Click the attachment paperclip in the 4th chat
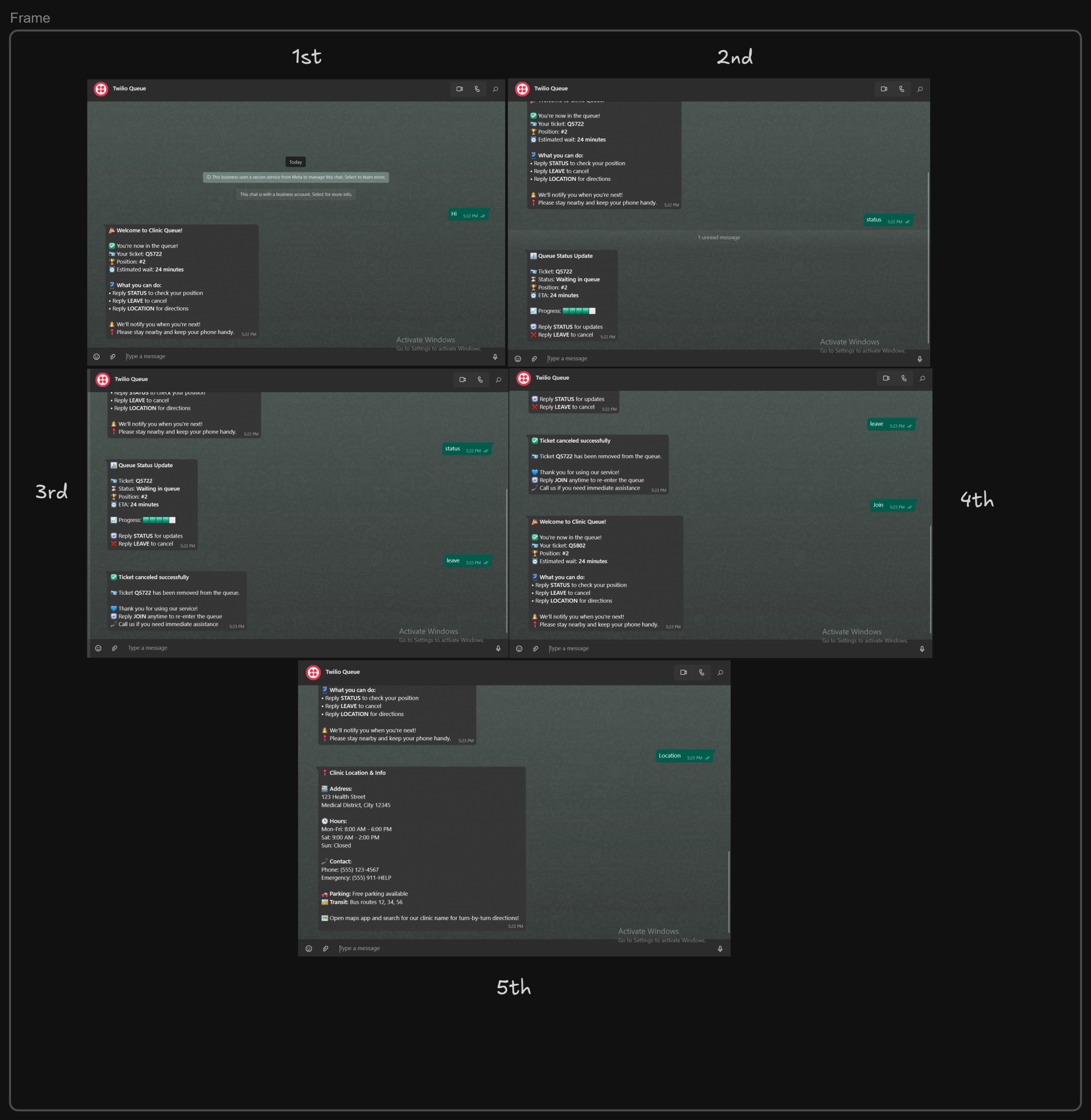Image resolution: width=1091 pixels, height=1120 pixels. pyautogui.click(x=535, y=648)
